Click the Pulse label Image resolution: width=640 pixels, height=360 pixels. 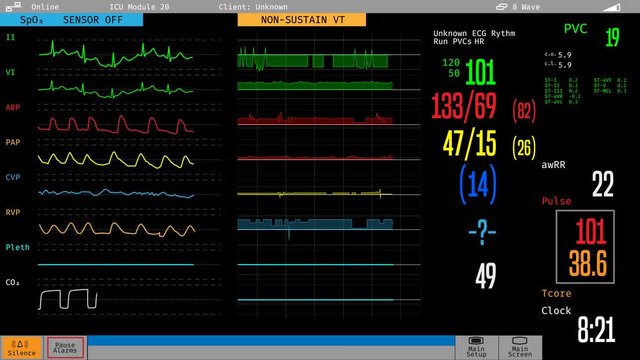[556, 201]
